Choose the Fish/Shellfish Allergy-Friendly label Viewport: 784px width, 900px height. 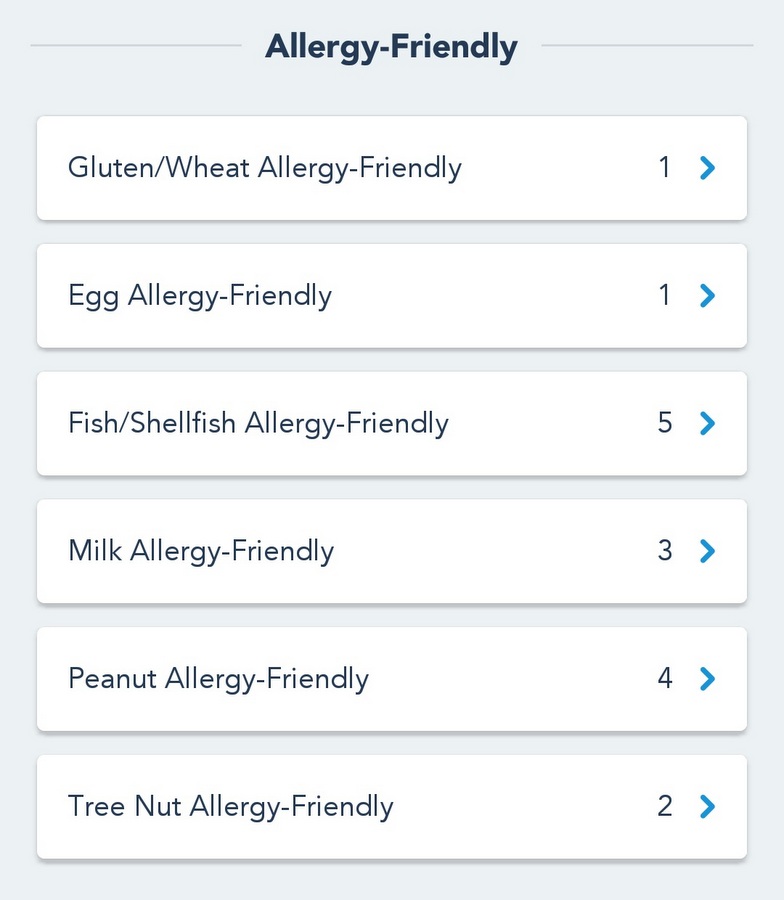click(x=258, y=424)
